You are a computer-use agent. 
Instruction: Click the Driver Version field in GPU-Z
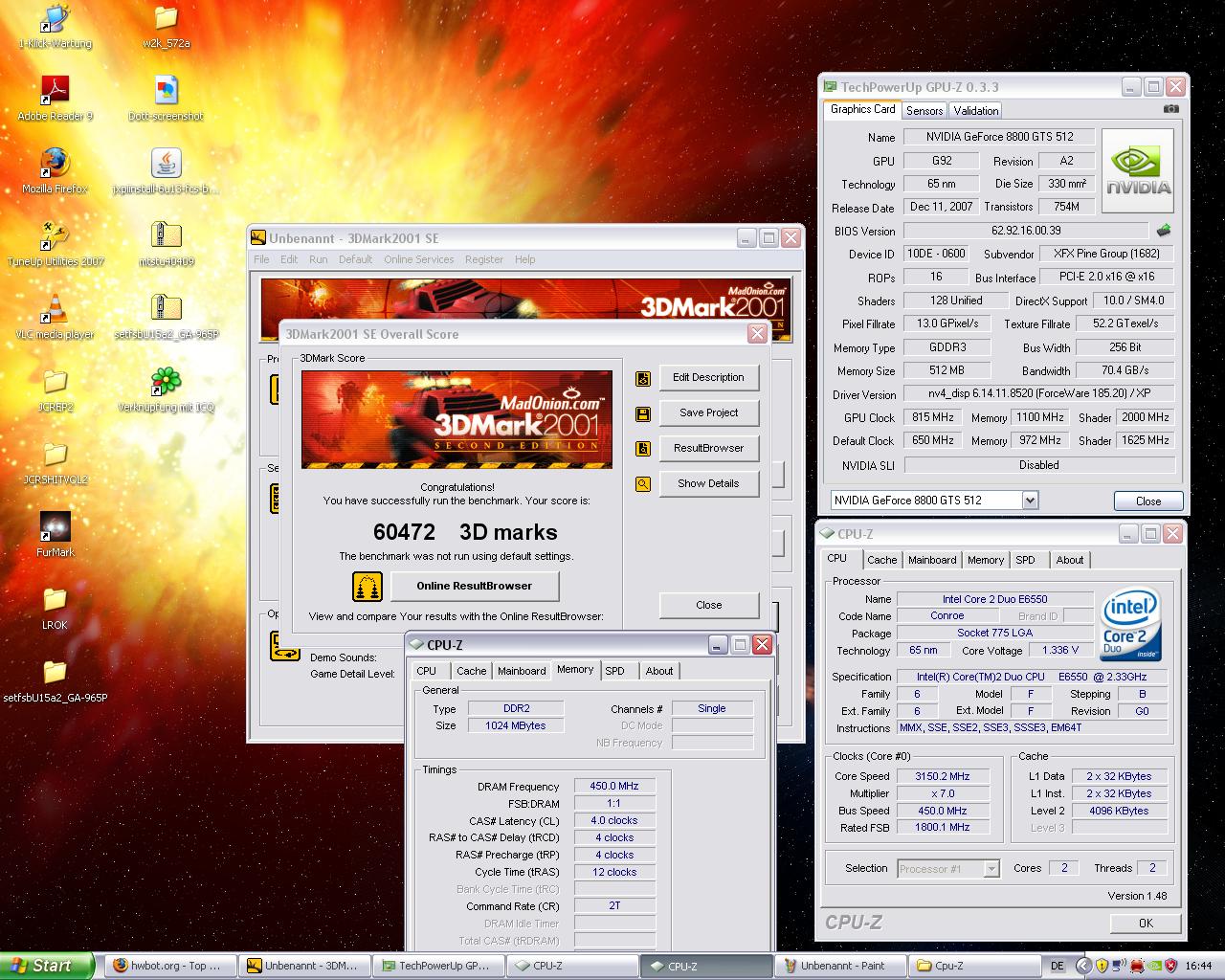[1039, 394]
